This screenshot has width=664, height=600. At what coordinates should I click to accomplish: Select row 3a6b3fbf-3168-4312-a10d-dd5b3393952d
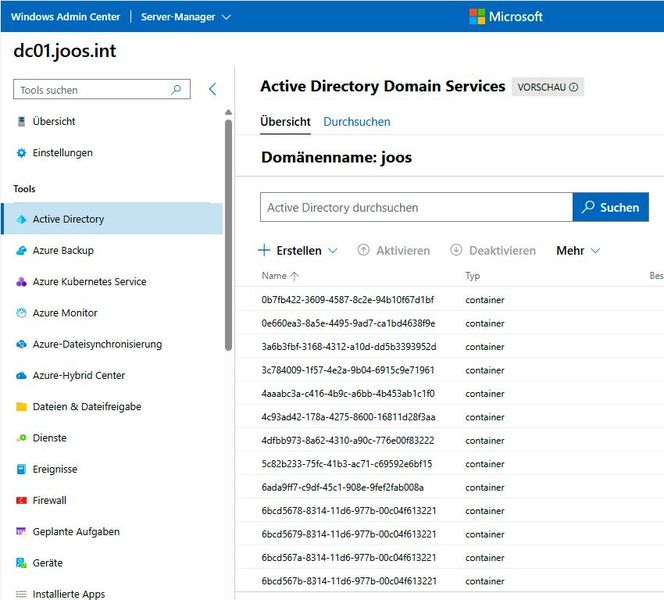click(450, 347)
